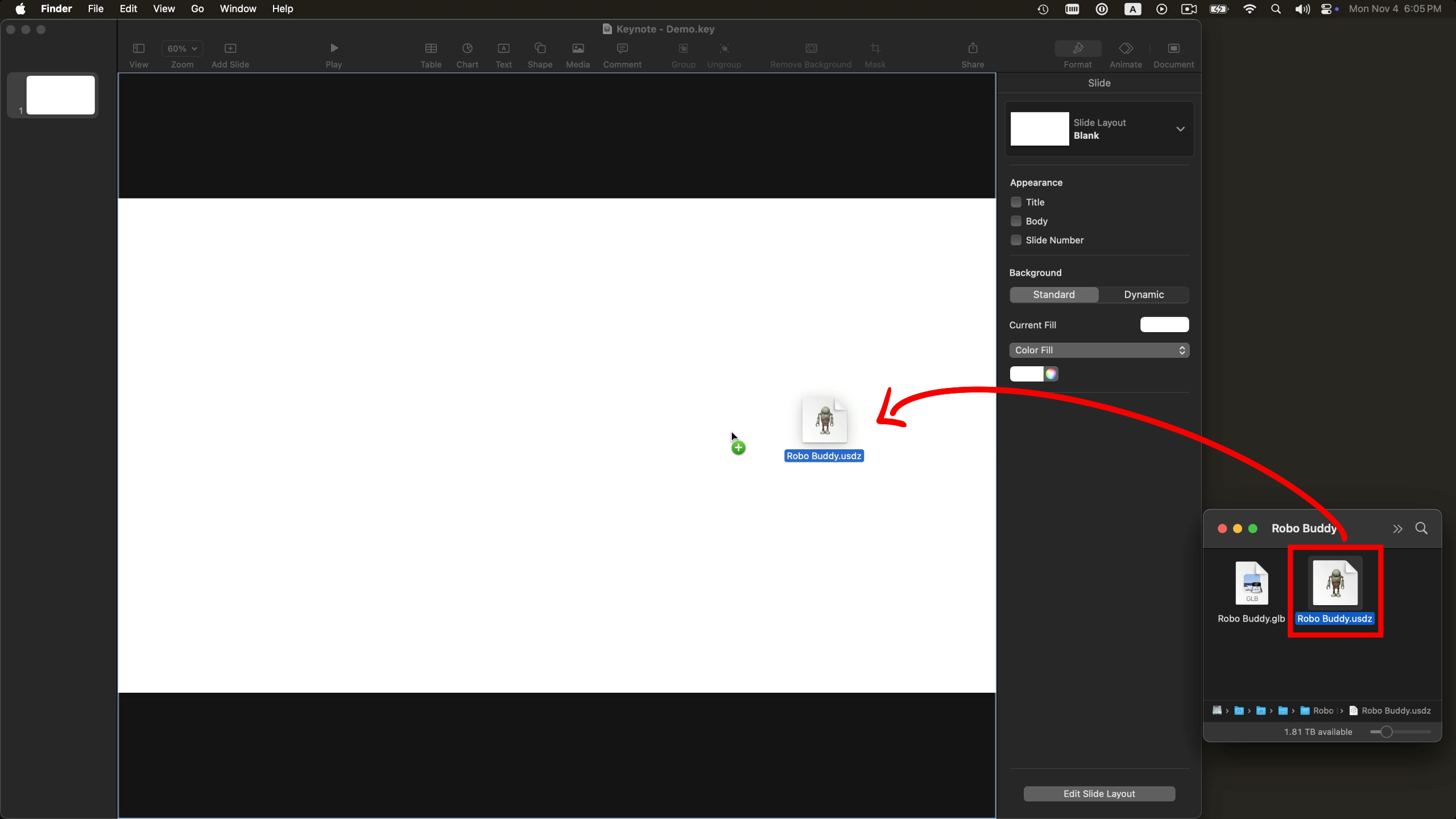Expand the Slide Layout options
1456x819 pixels.
[1180, 129]
